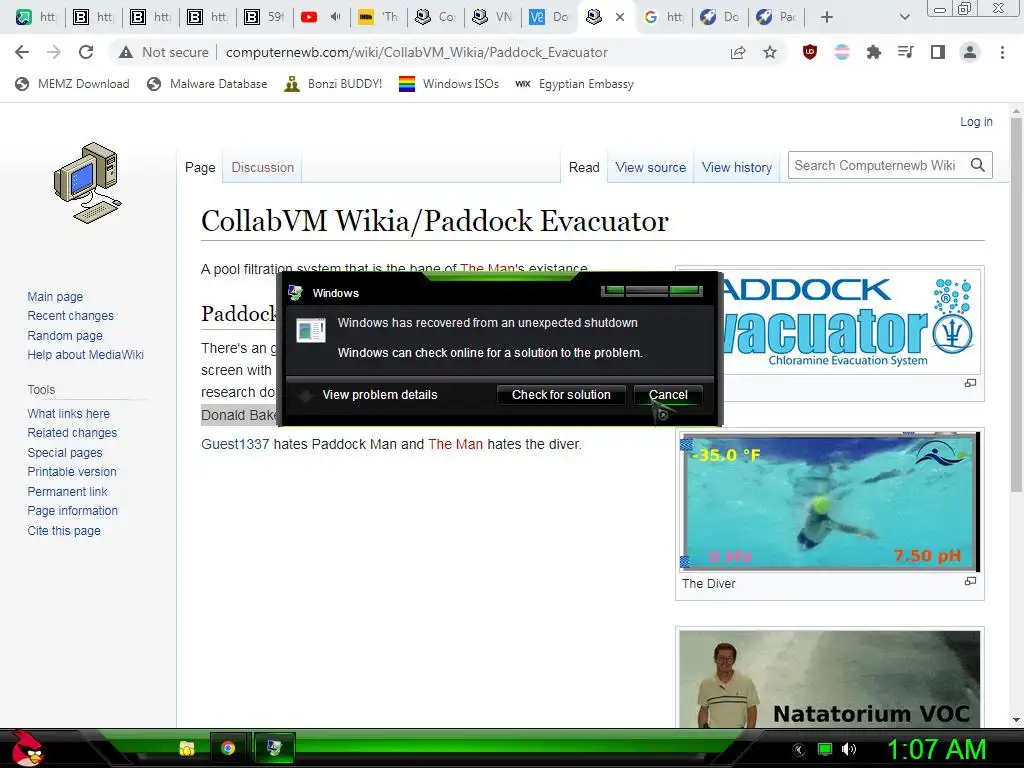Open Related changes tool
This screenshot has height=768, width=1024.
[x=72, y=432]
